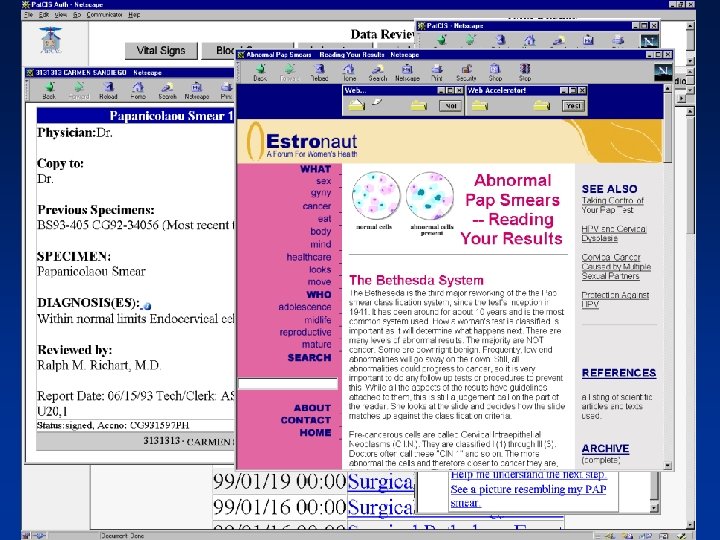Click Cervical Cancer Caused by Multiple Sexual Partners
720x540 pixels.
pyautogui.click(x=616, y=266)
